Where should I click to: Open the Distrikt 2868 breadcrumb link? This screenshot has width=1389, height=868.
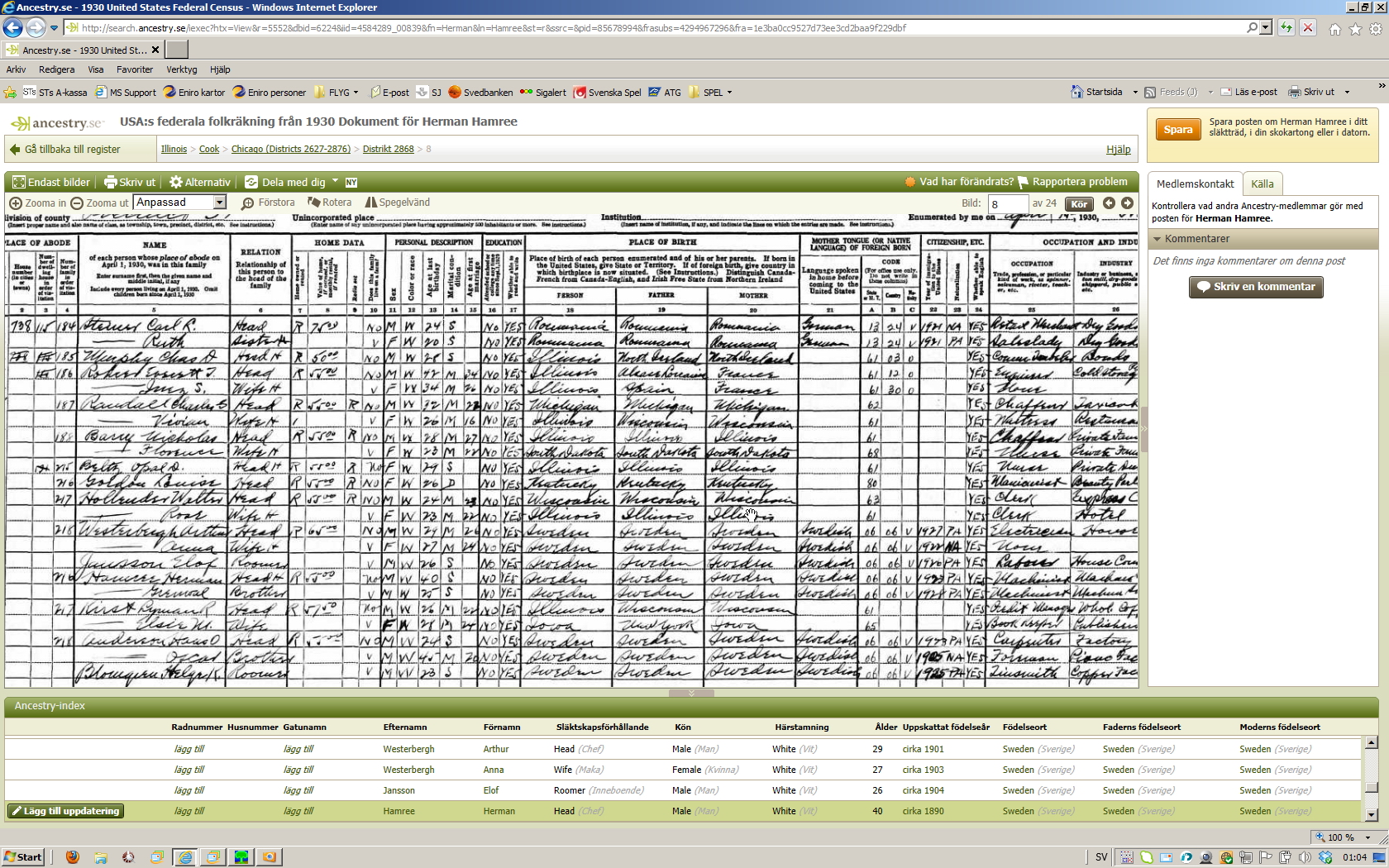click(388, 150)
